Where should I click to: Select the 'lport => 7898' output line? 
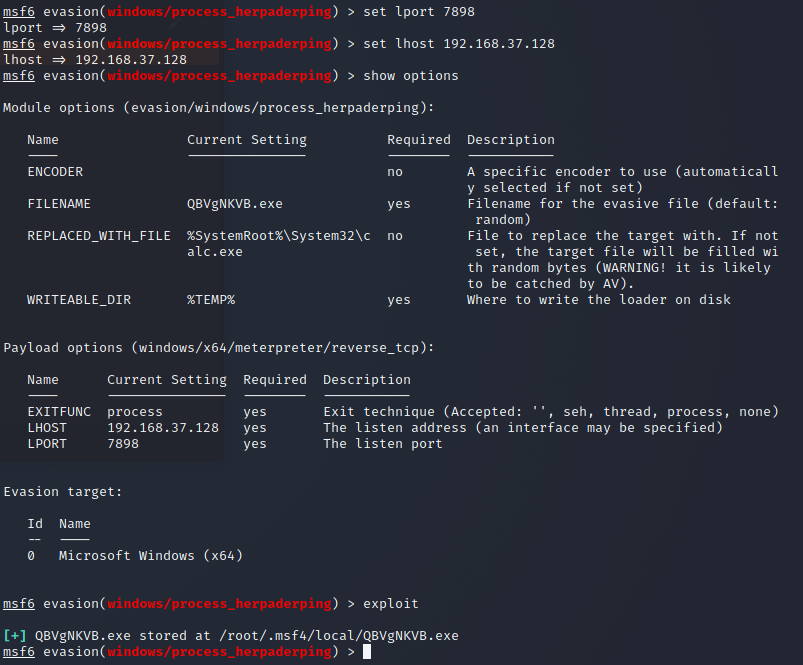(x=55, y=28)
